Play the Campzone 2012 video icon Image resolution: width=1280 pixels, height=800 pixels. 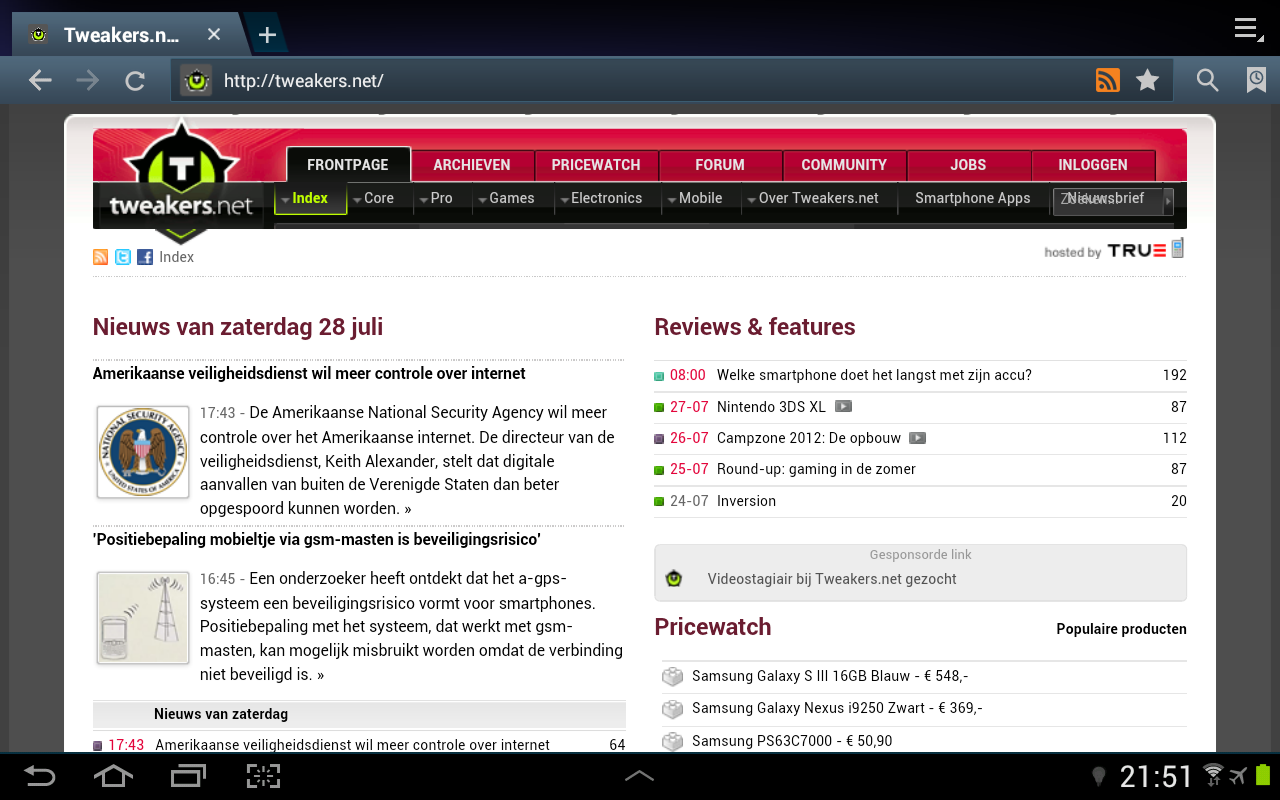tap(917, 438)
